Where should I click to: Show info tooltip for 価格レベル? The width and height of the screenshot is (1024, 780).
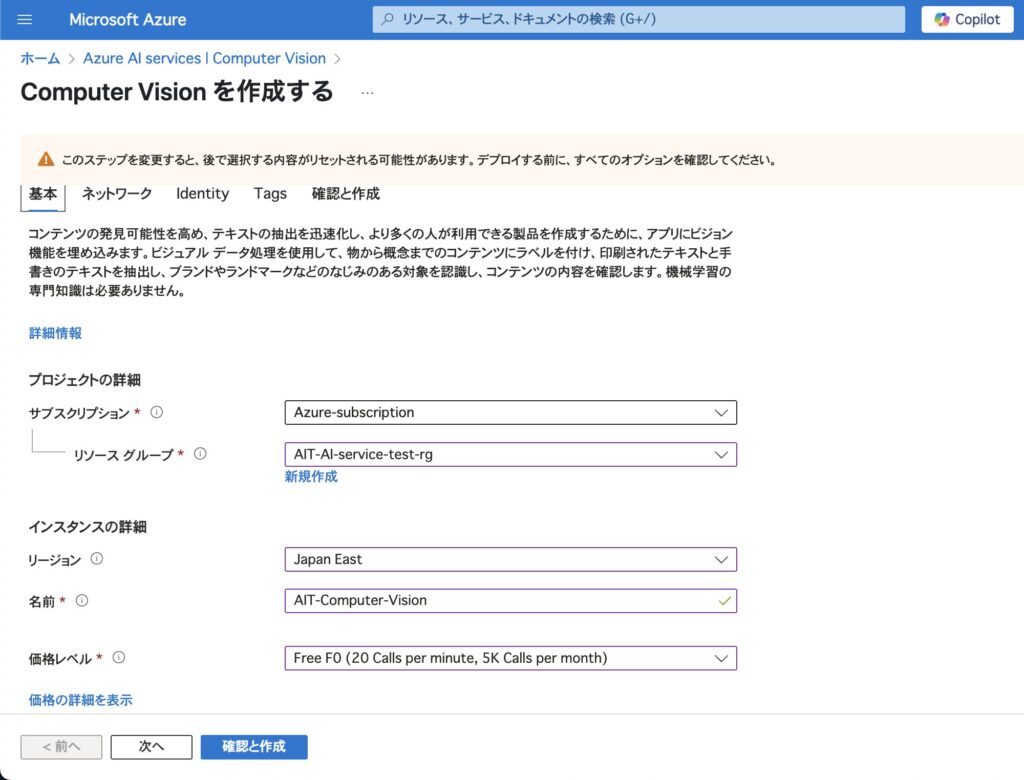tap(119, 658)
